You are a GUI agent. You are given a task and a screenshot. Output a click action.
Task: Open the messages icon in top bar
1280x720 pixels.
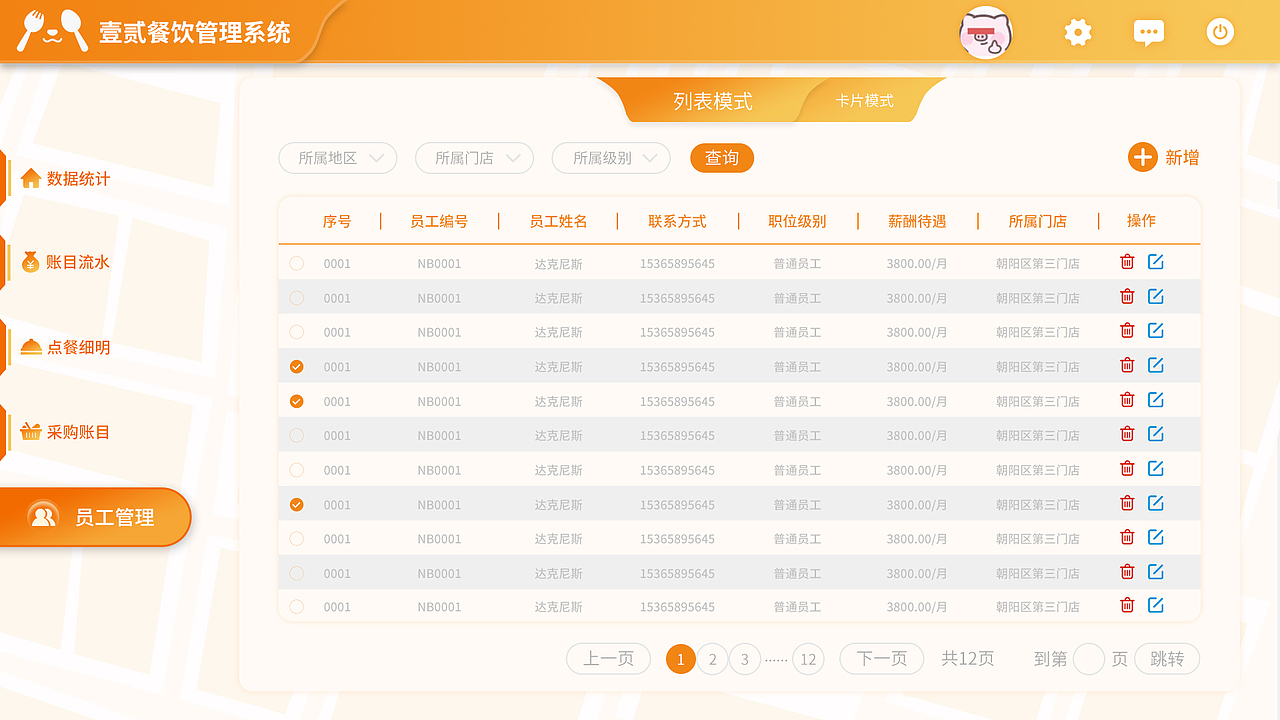pyautogui.click(x=1148, y=32)
